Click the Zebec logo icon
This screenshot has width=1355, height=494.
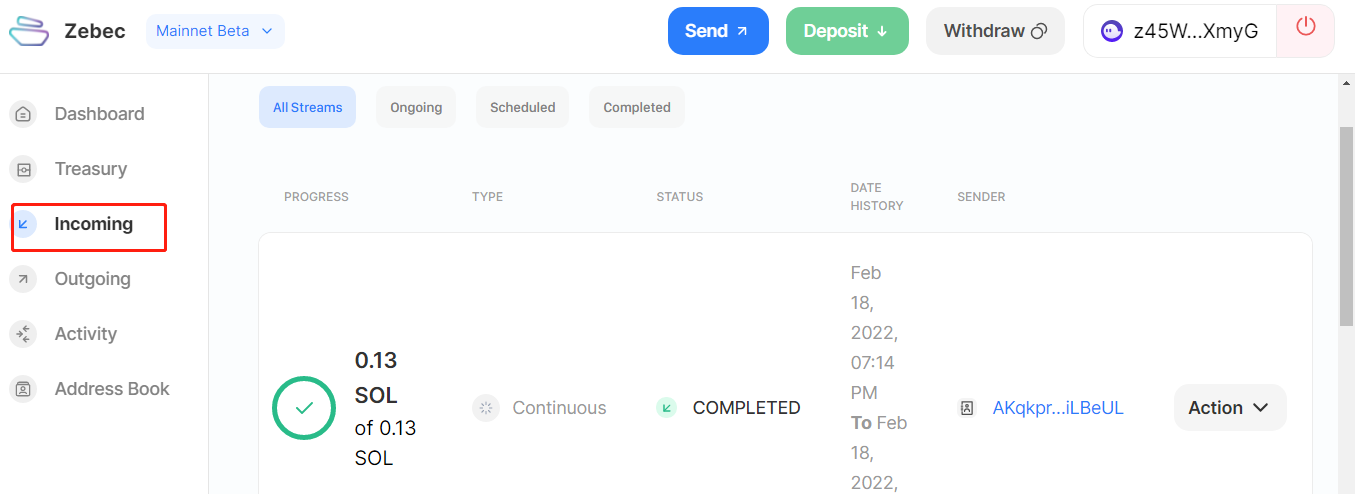(x=29, y=31)
